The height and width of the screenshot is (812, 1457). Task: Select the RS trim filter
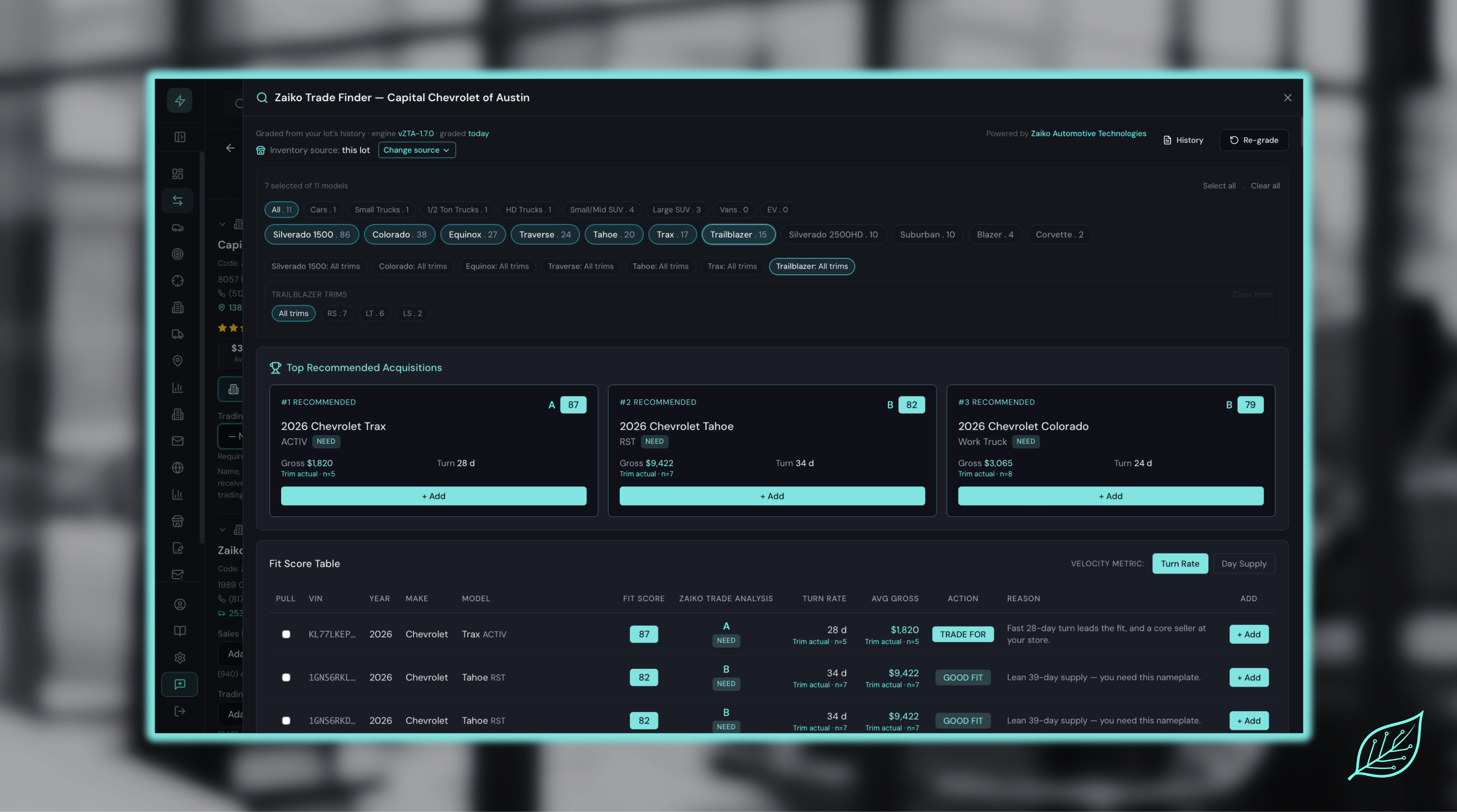pos(337,313)
